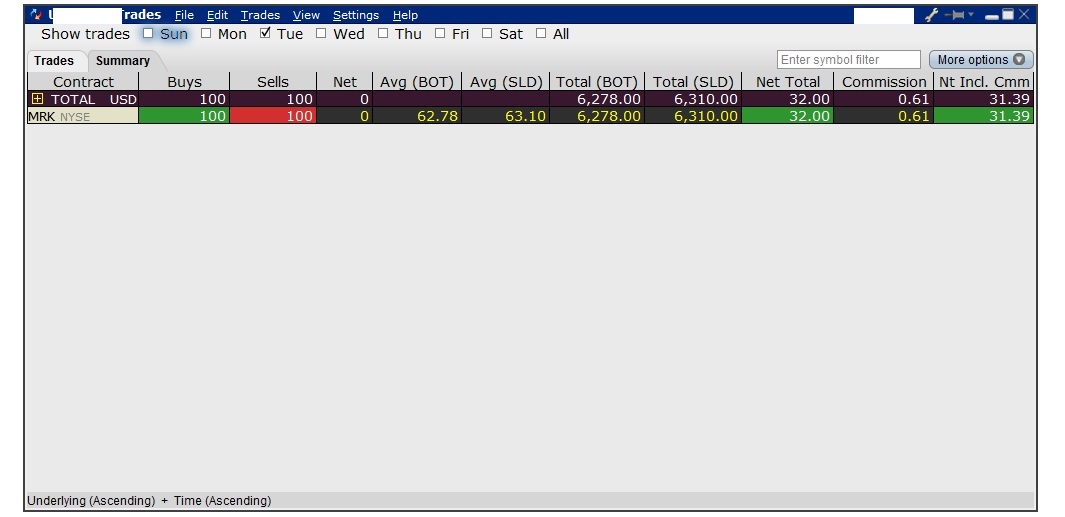Enable the Sat trades checkbox
Screen dimensions: 1065x517
pos(487,33)
